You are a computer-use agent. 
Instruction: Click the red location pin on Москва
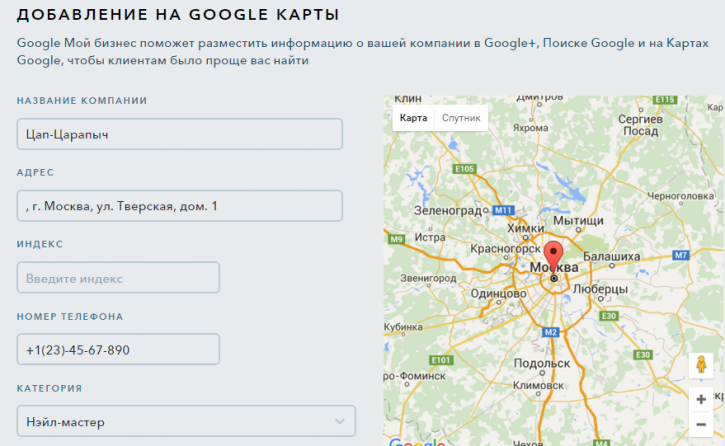[553, 260]
